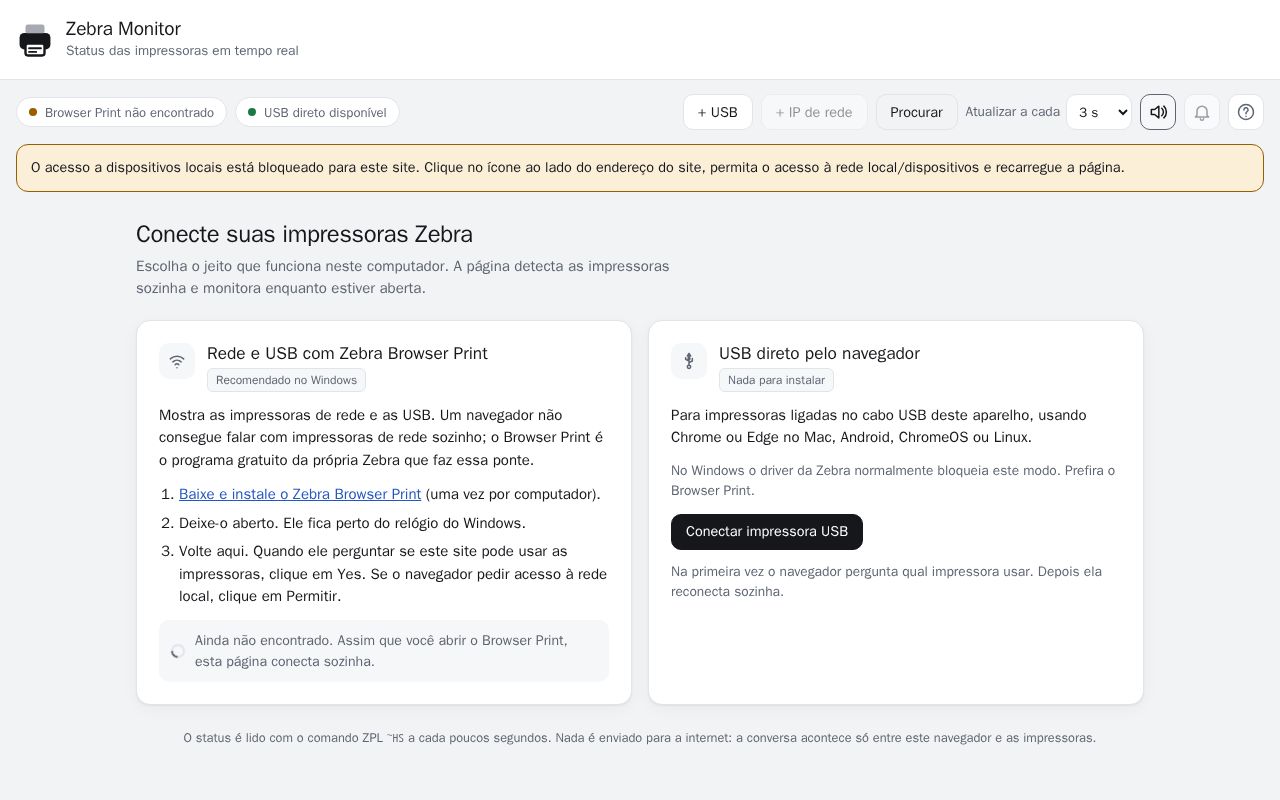Open "Baixe e instale o Zebra Browser Print" link
1280x800 pixels.
(x=300, y=494)
